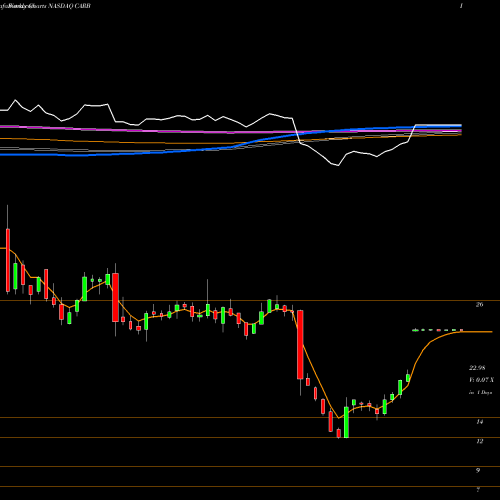Select the 26 price level label
The width and height of the screenshot is (500, 500).
point(479,304)
